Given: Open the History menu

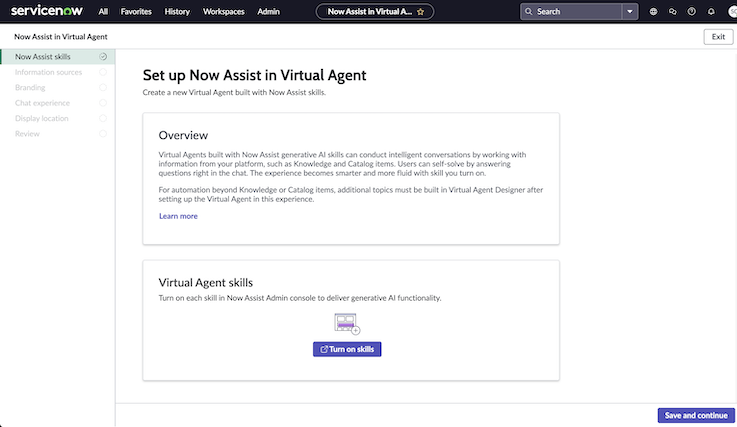Looking at the screenshot, I should pos(177,11).
